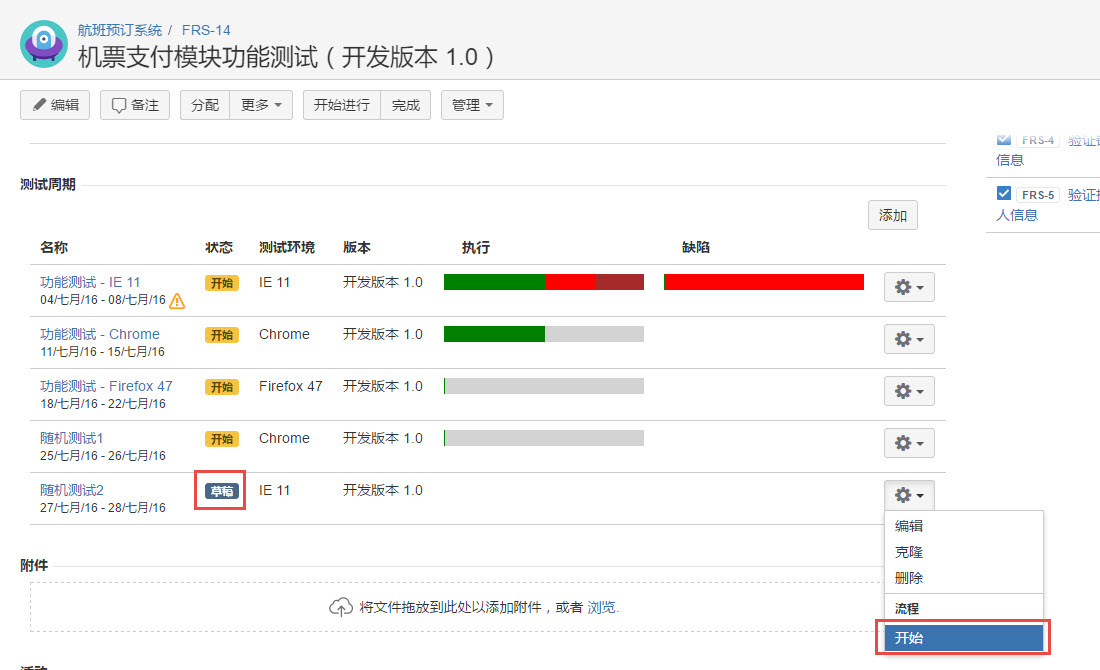Click the 编辑 button with pencil icon
The image size is (1100, 670).
click(55, 105)
